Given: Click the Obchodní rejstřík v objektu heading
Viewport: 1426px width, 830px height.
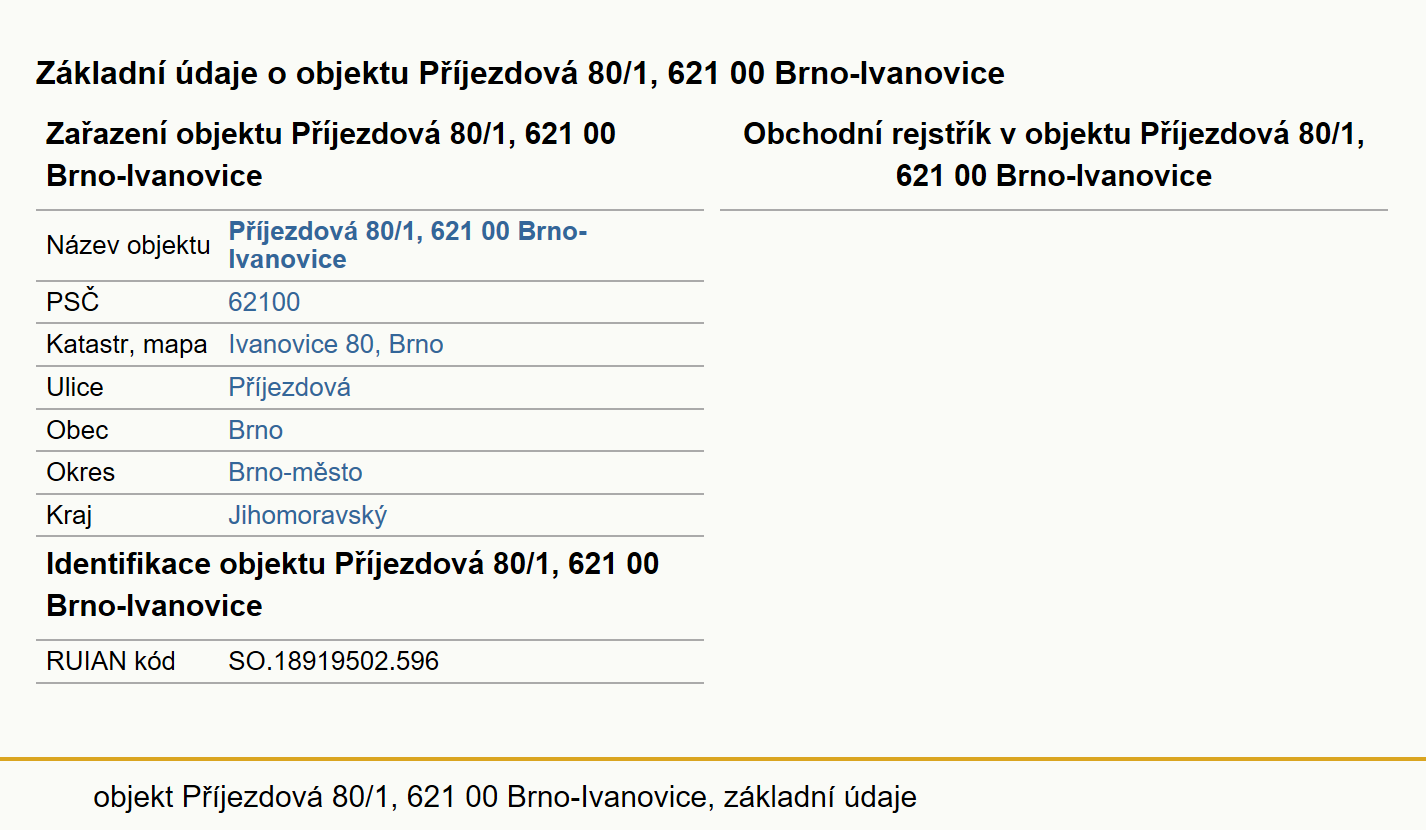Looking at the screenshot, I should coord(1054,155).
